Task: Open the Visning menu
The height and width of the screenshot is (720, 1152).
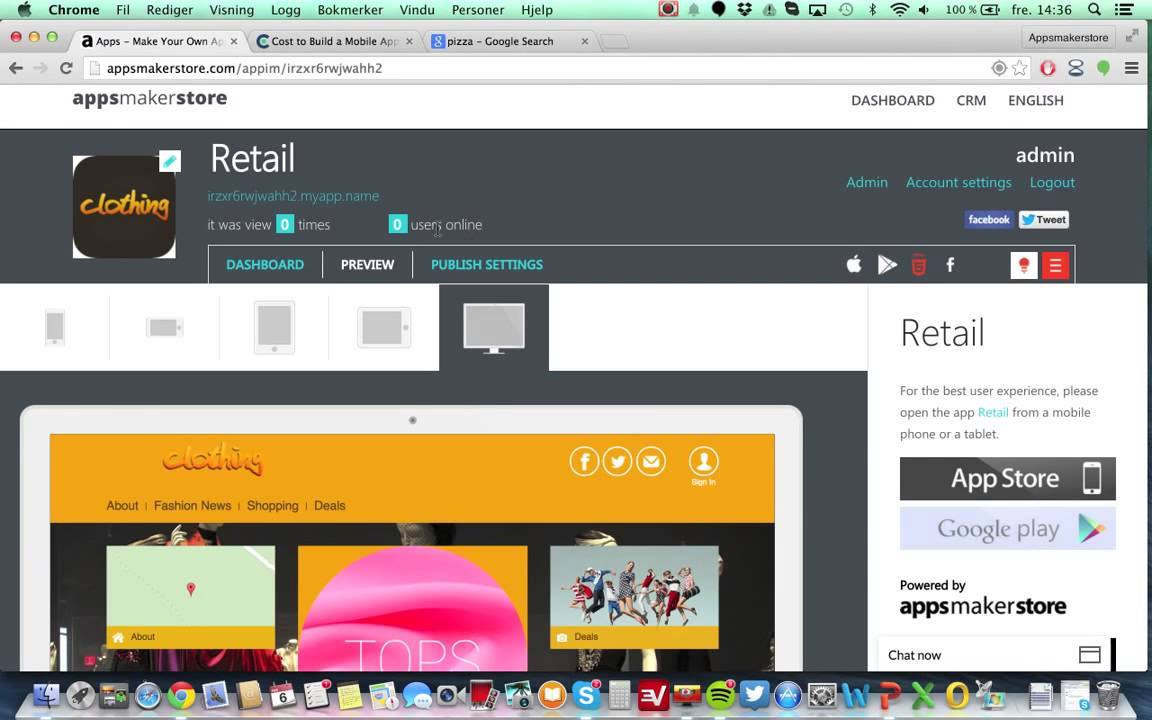Action: pyautogui.click(x=231, y=10)
